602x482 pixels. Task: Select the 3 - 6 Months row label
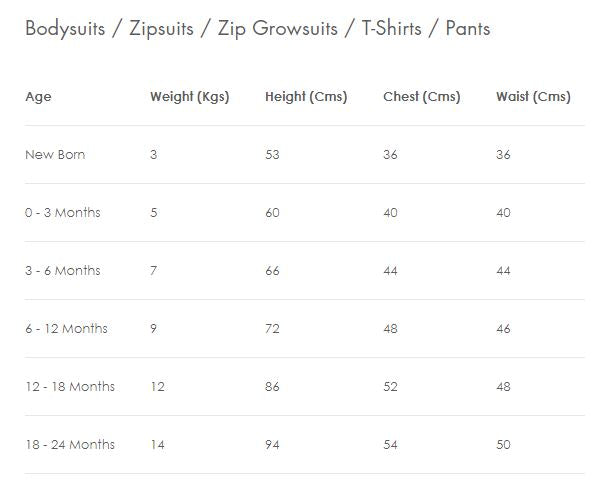click(x=62, y=271)
